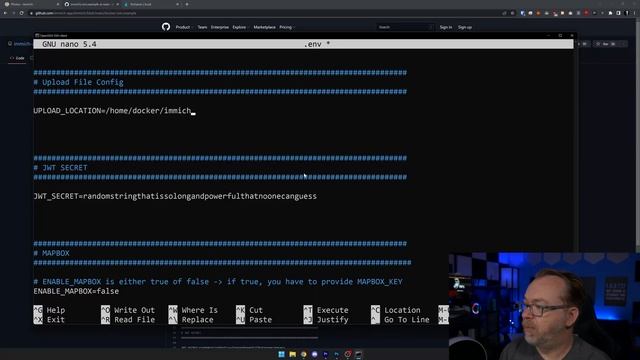Open Chrome from the taskbar
The height and width of the screenshot is (360, 640).
pos(303,354)
